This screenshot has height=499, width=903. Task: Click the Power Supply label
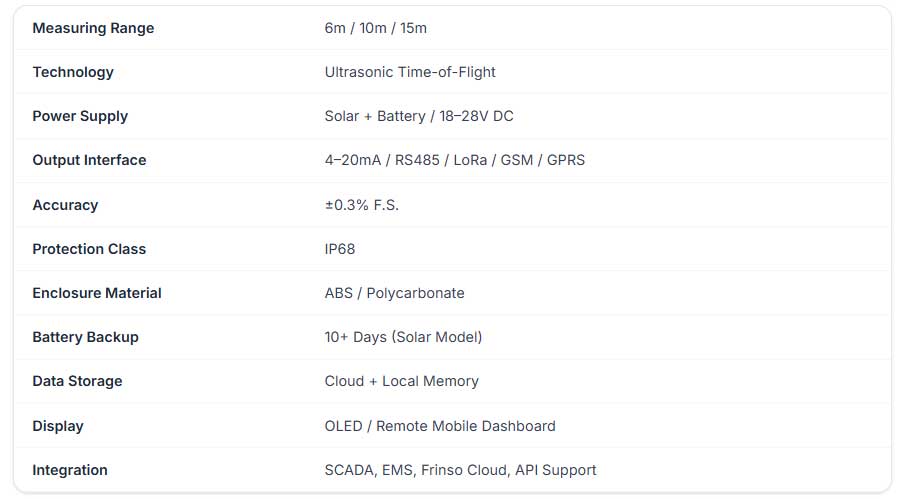pyautogui.click(x=80, y=116)
